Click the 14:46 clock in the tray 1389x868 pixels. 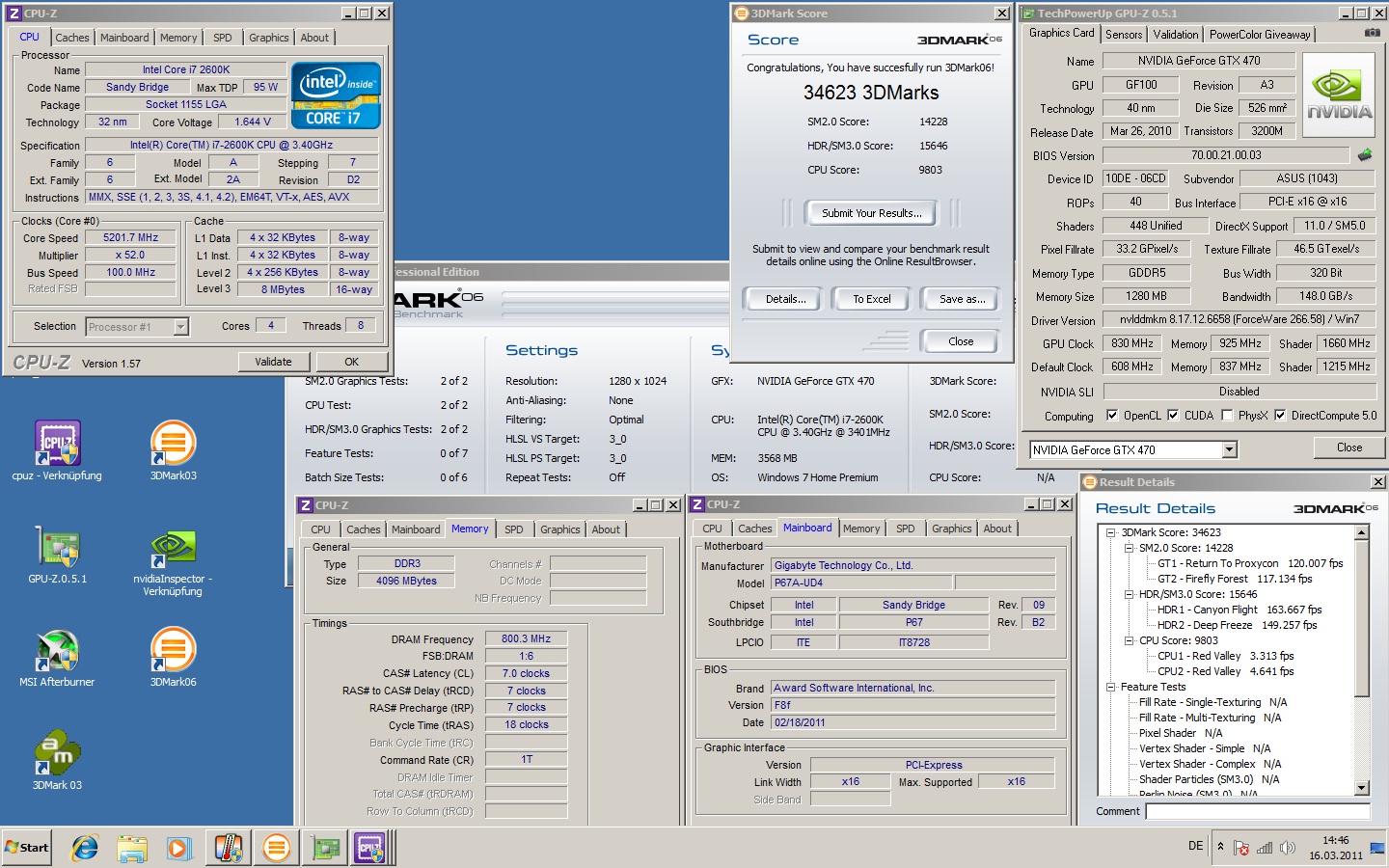pyautogui.click(x=1336, y=840)
